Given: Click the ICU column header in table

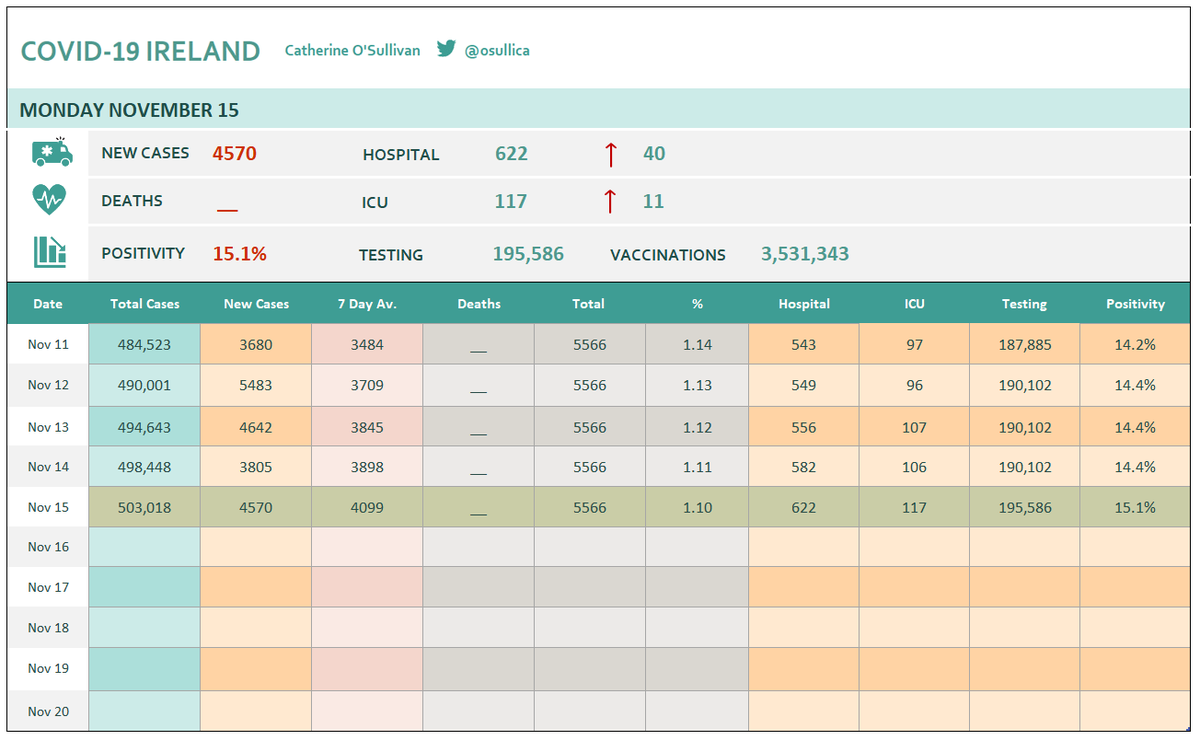Looking at the screenshot, I should tap(914, 304).
